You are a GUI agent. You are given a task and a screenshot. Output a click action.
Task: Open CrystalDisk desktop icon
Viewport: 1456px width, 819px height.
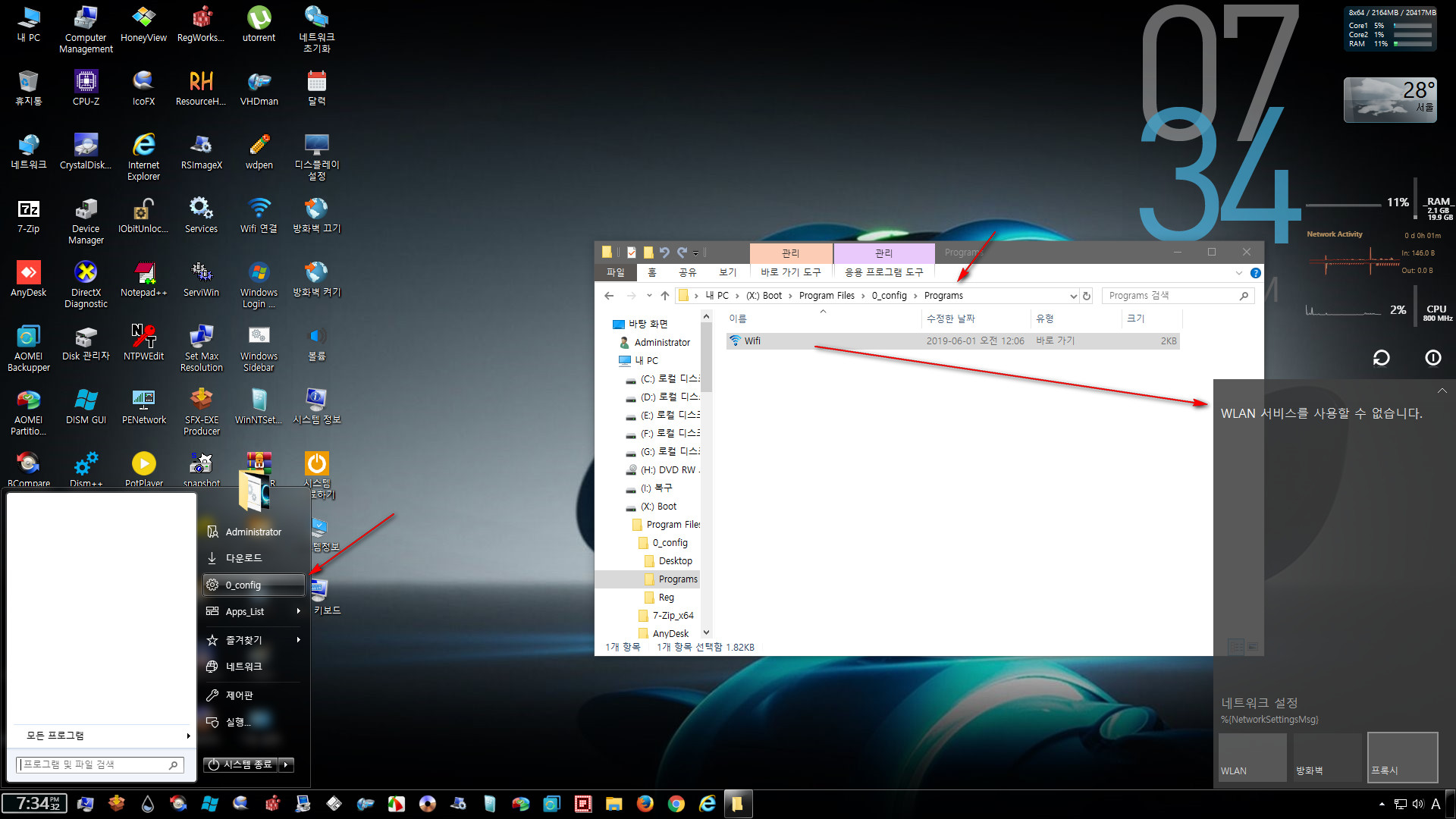(x=86, y=151)
